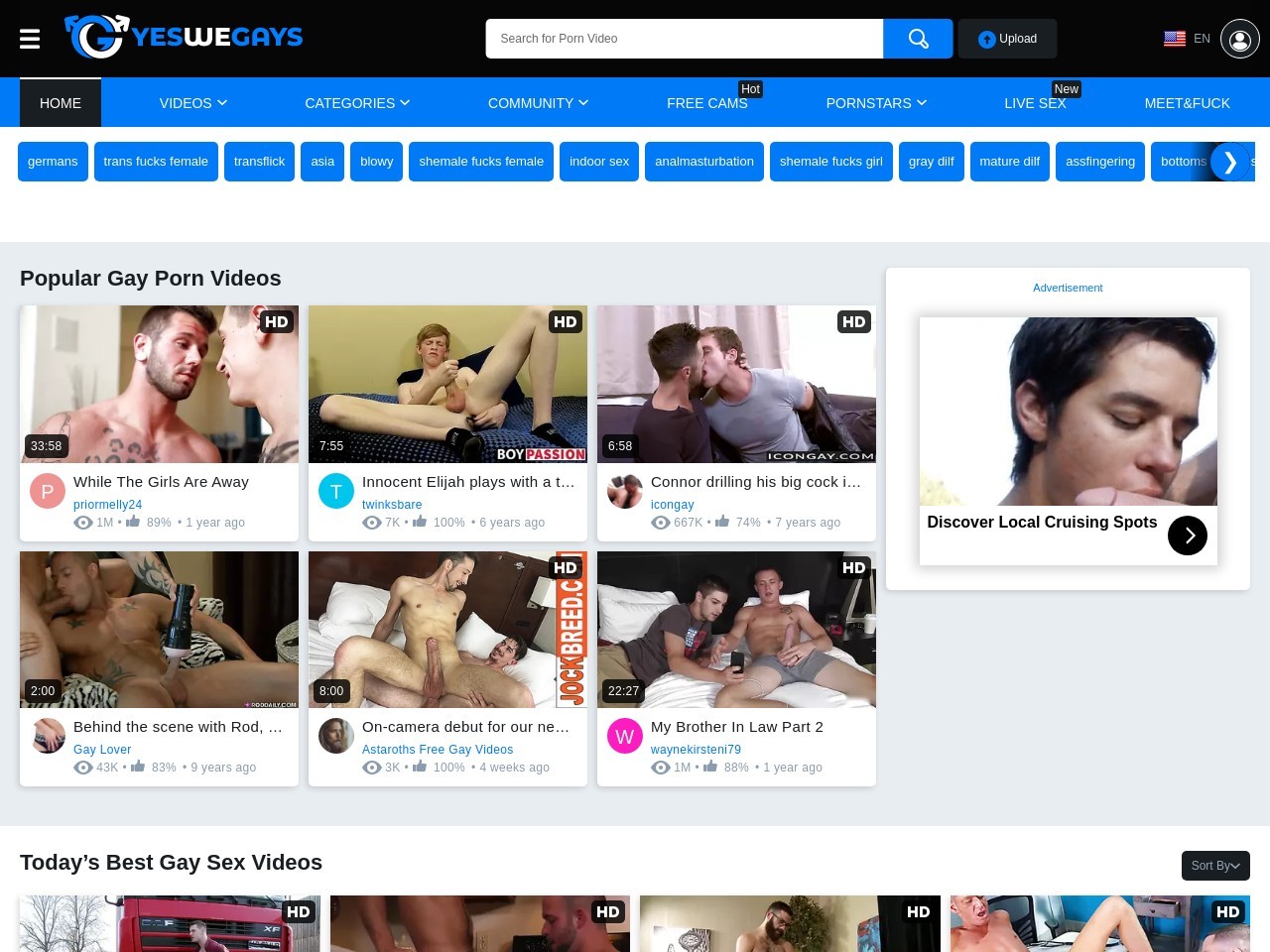Click the pink 'P' uploader avatar
This screenshot has height=952, width=1270.
pyautogui.click(x=48, y=491)
